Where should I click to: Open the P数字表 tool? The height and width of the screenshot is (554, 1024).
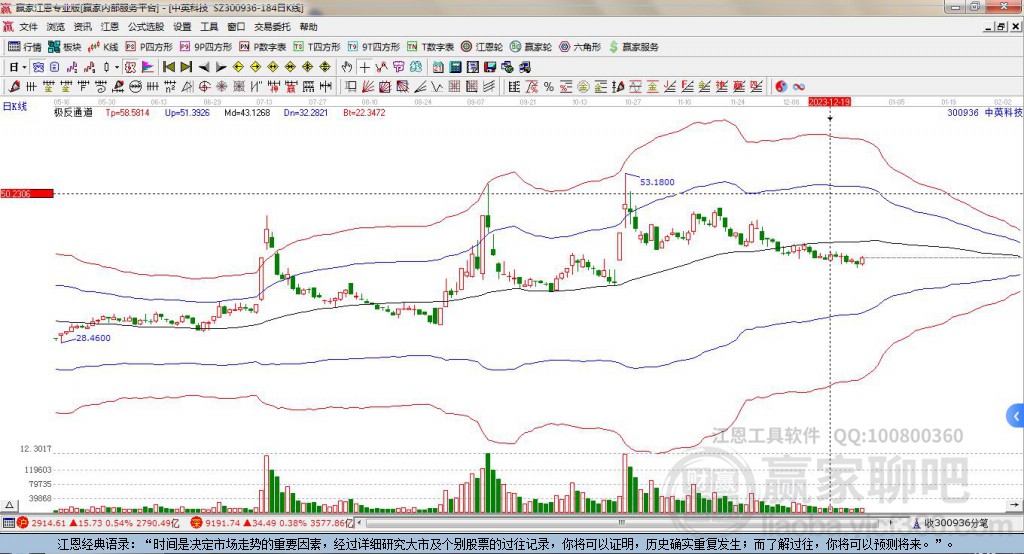pos(263,47)
